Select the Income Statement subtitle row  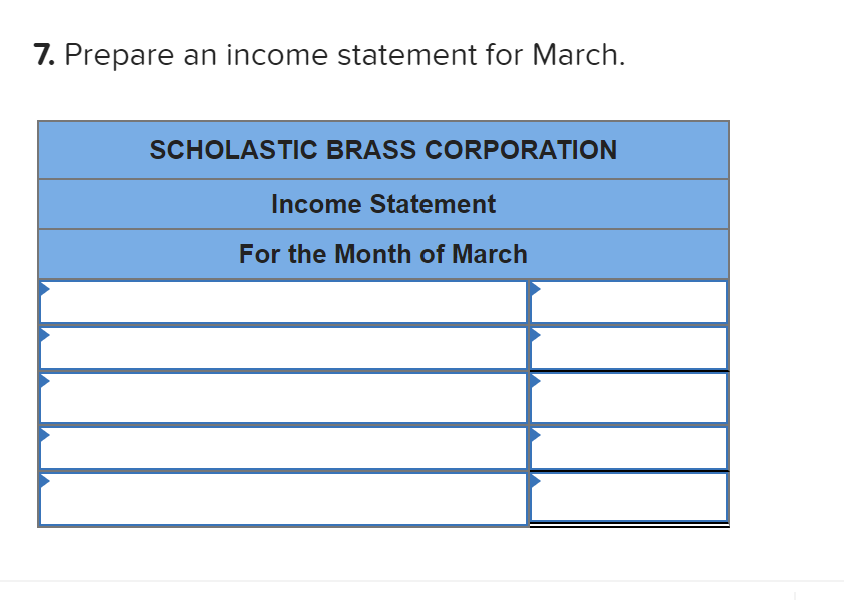[383, 204]
